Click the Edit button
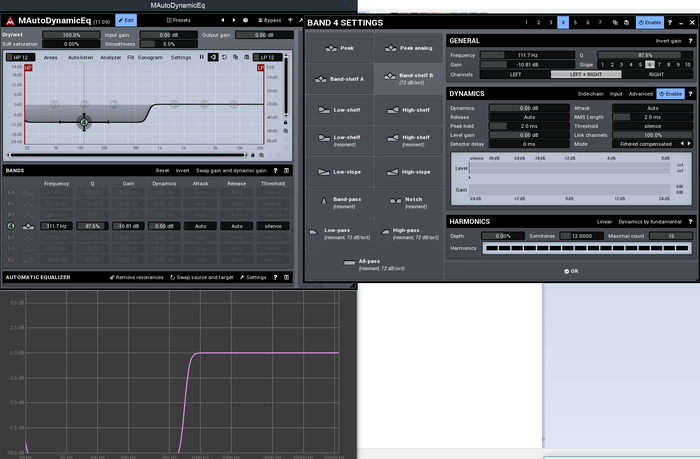 [126, 20]
